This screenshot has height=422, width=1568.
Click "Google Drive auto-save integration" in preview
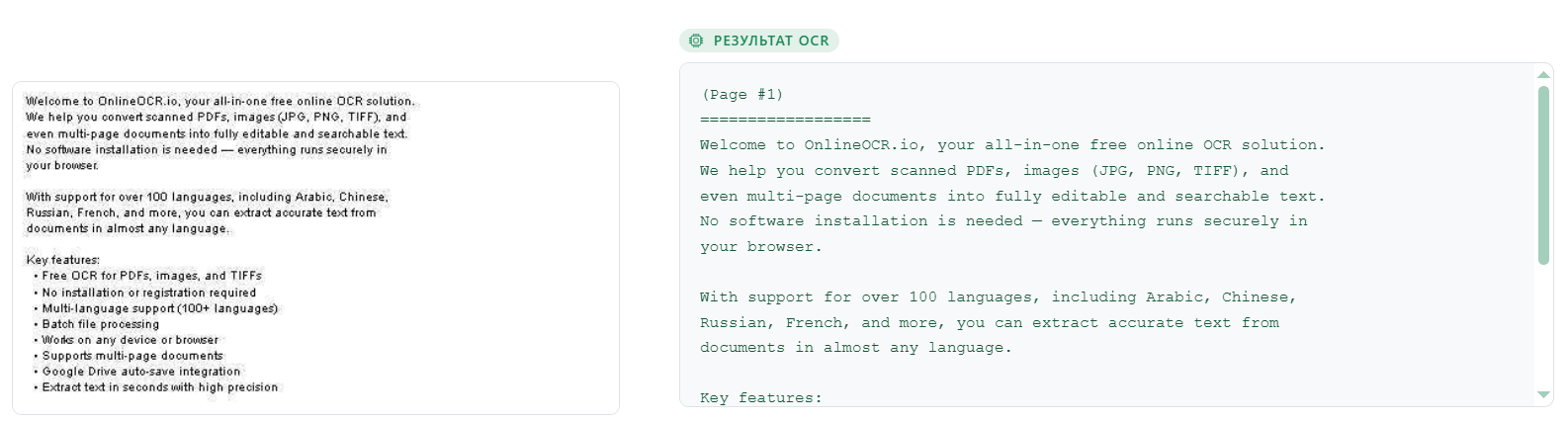[141, 372]
